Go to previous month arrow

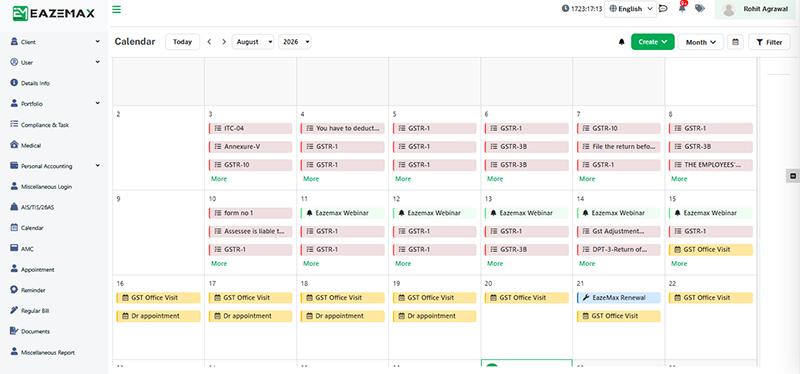pos(209,42)
